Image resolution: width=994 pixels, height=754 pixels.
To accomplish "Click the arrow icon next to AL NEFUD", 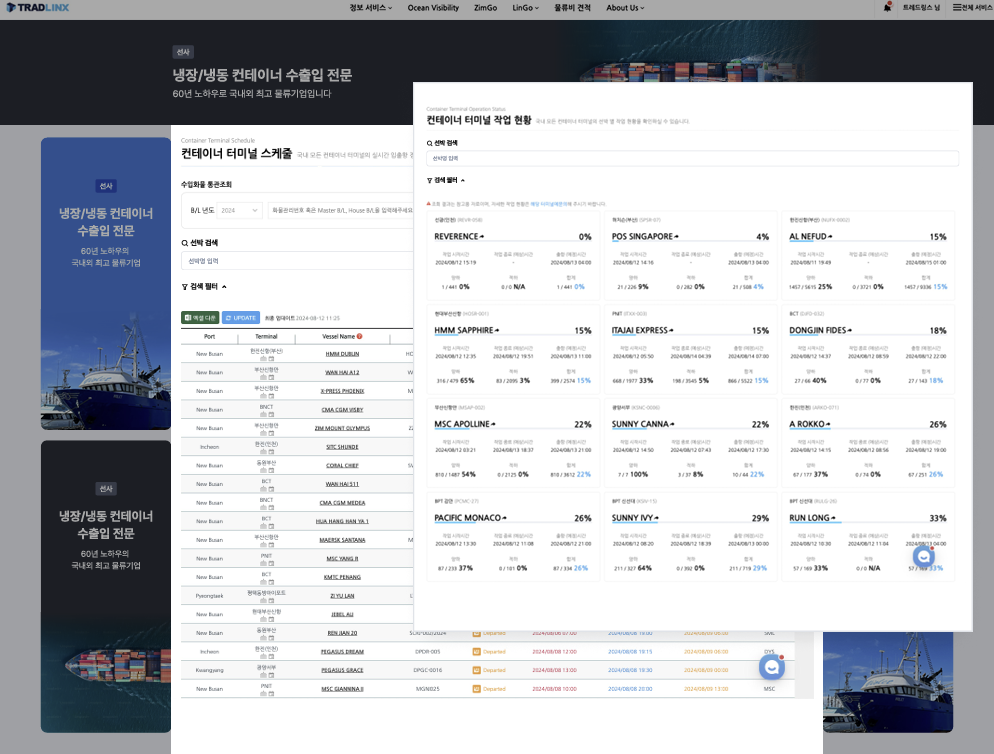I will (x=830, y=237).
